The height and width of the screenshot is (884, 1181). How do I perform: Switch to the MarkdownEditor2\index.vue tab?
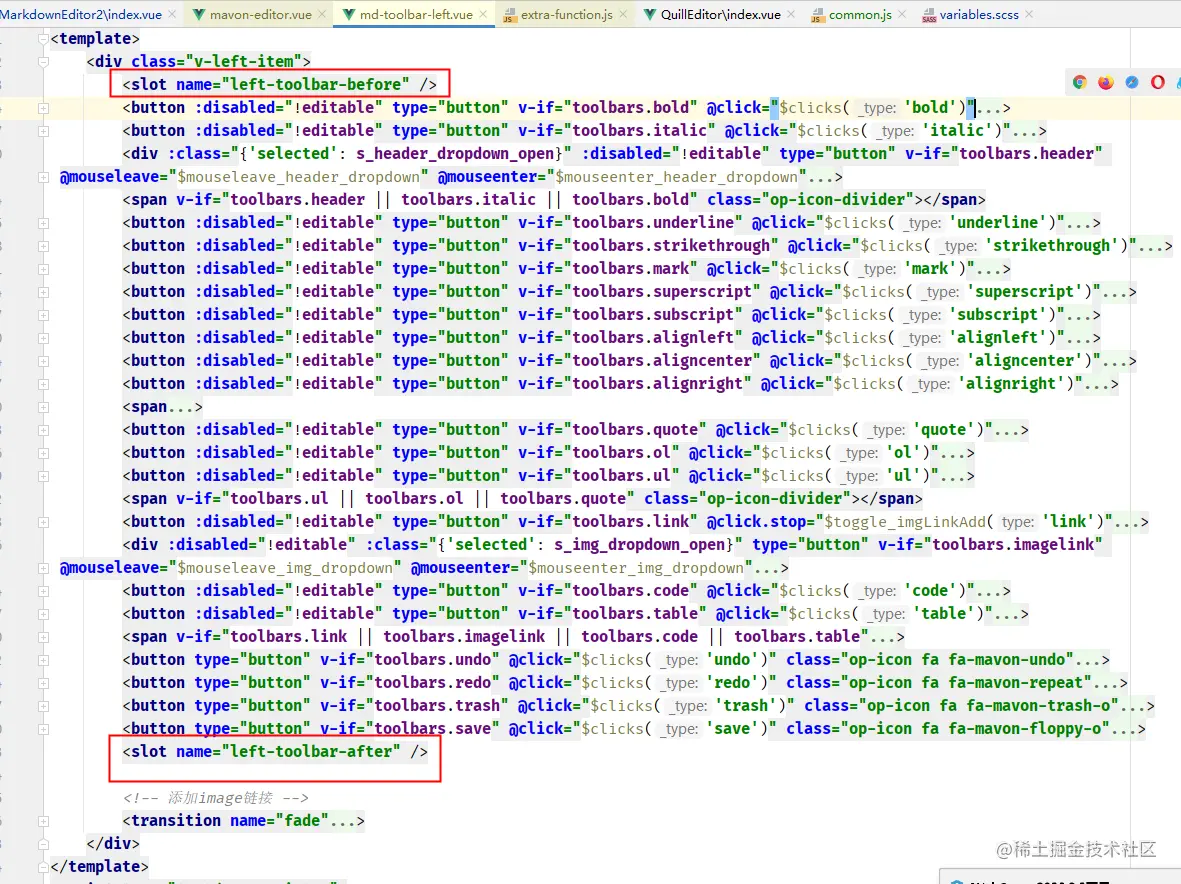(x=81, y=14)
